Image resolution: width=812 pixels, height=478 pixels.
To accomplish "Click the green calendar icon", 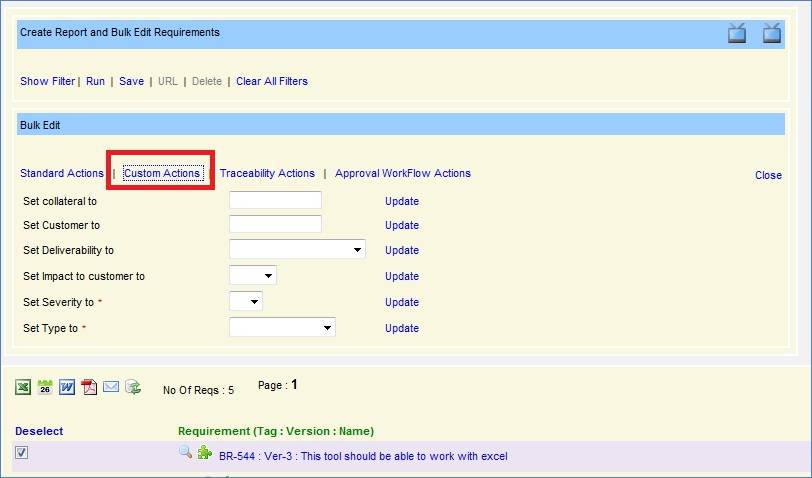I will [x=45, y=387].
